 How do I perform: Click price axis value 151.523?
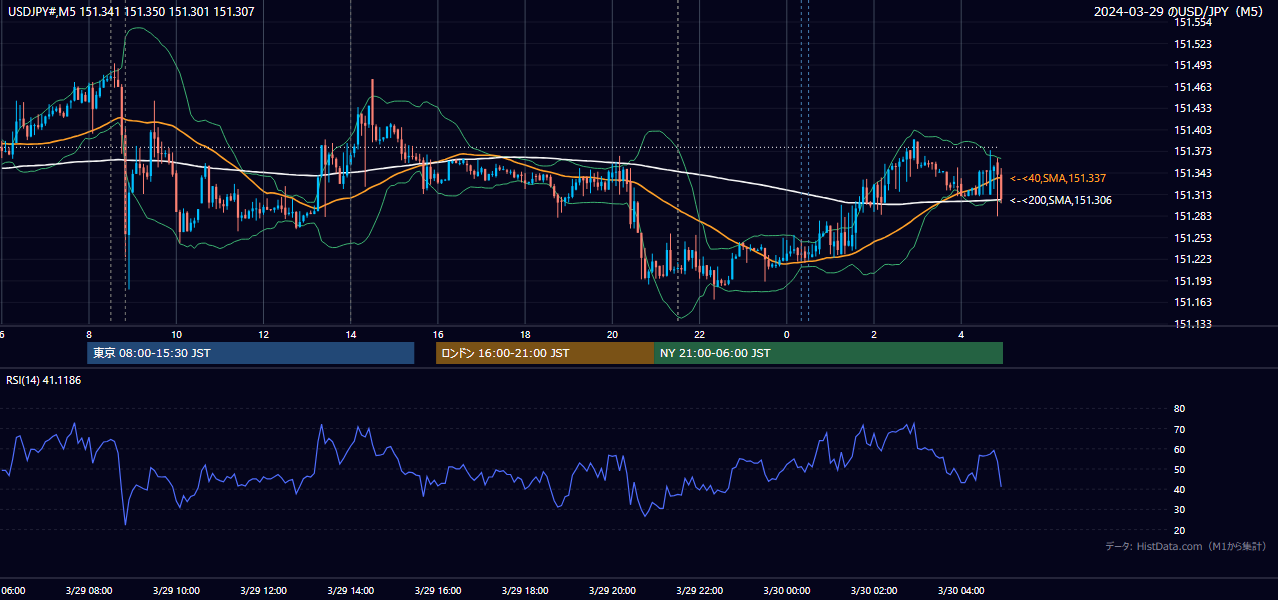click(x=1192, y=44)
